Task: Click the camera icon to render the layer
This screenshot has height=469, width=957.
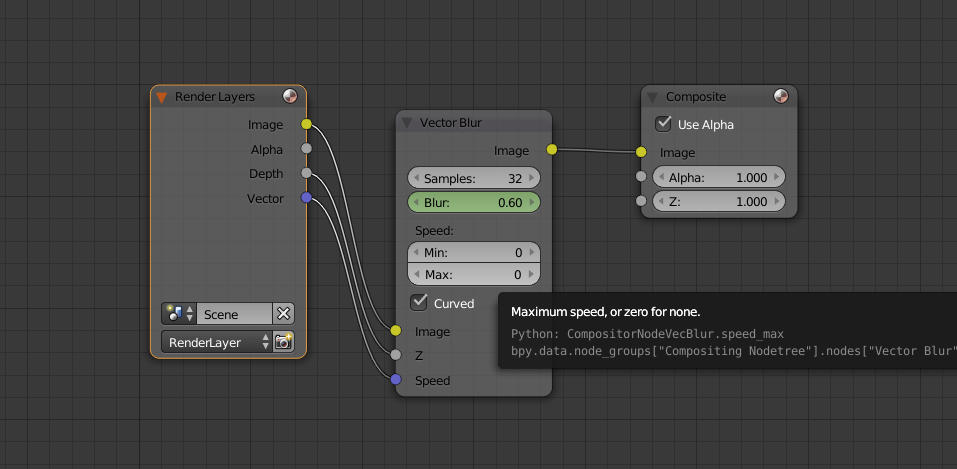Action: pyautogui.click(x=284, y=342)
